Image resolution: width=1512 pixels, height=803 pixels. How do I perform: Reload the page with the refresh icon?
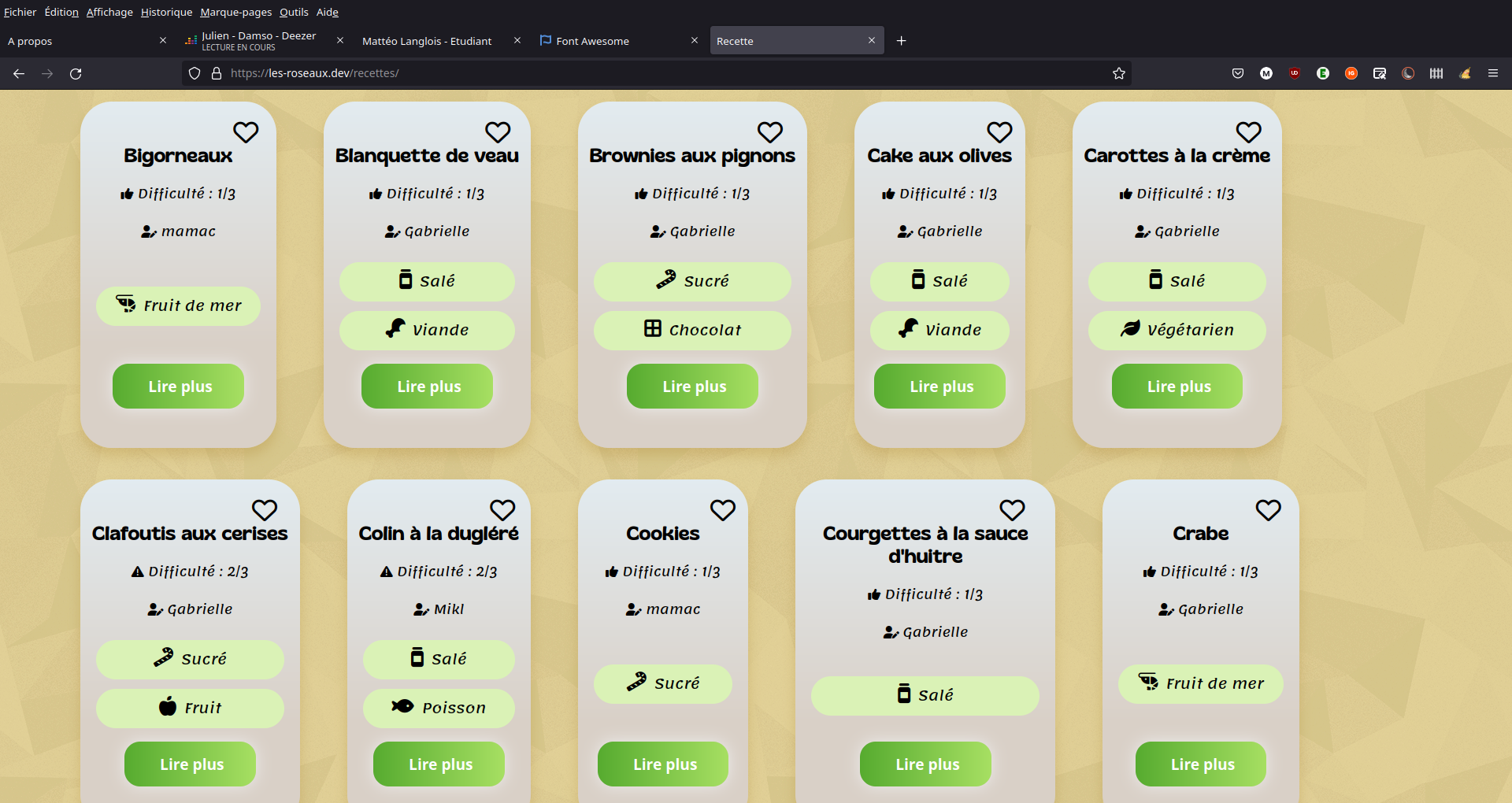(76, 73)
